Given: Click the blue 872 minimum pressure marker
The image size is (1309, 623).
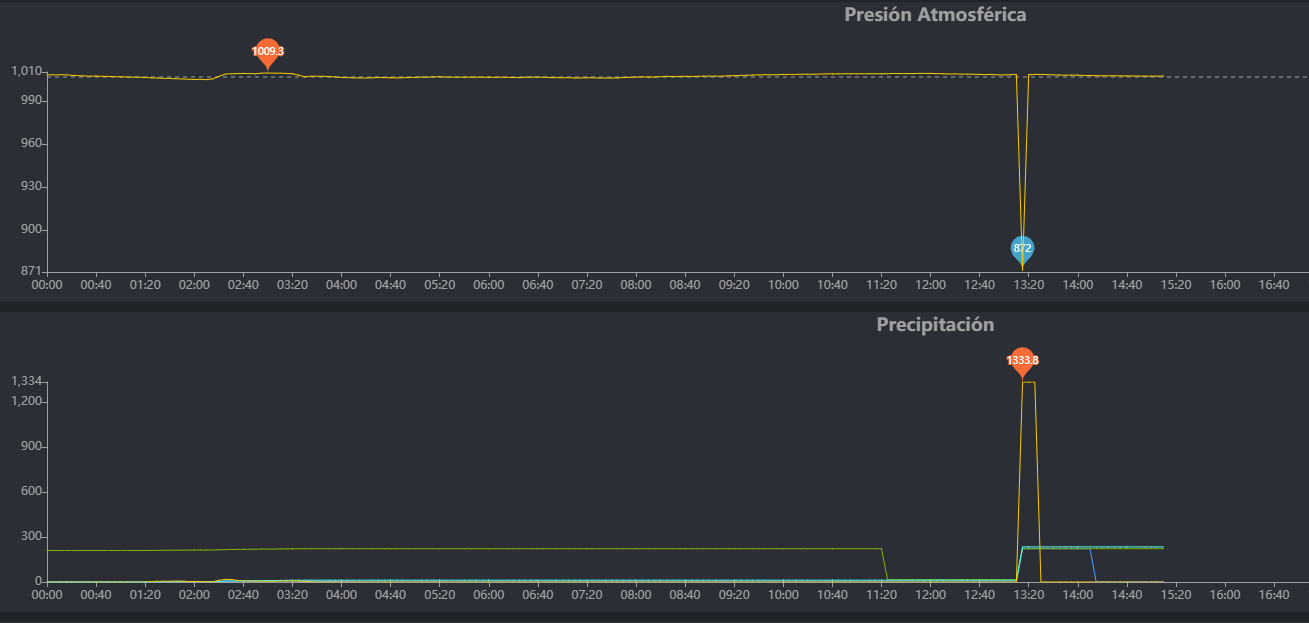Looking at the screenshot, I should click(1022, 248).
